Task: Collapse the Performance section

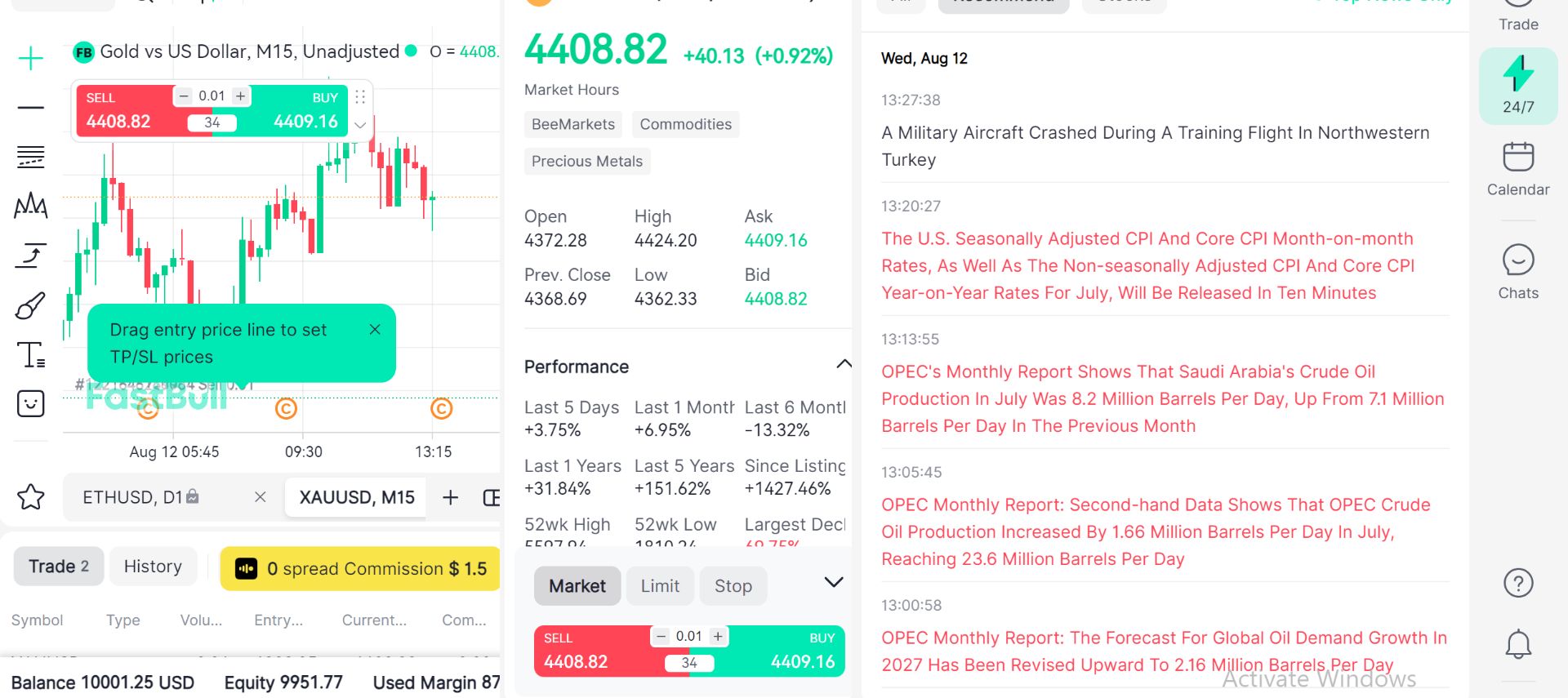Action: click(x=844, y=364)
